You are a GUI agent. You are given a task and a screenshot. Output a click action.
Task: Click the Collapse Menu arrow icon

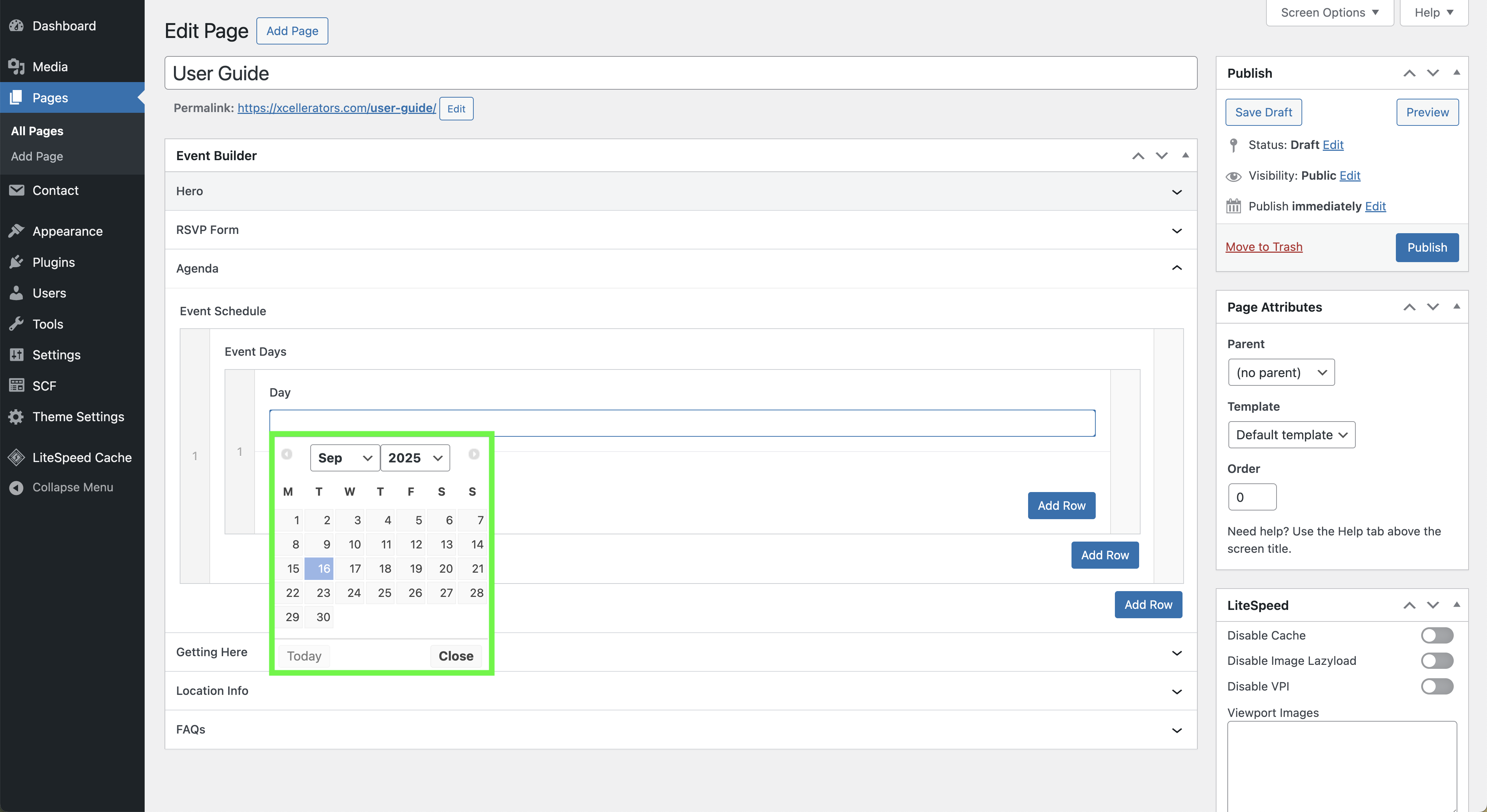point(16,488)
